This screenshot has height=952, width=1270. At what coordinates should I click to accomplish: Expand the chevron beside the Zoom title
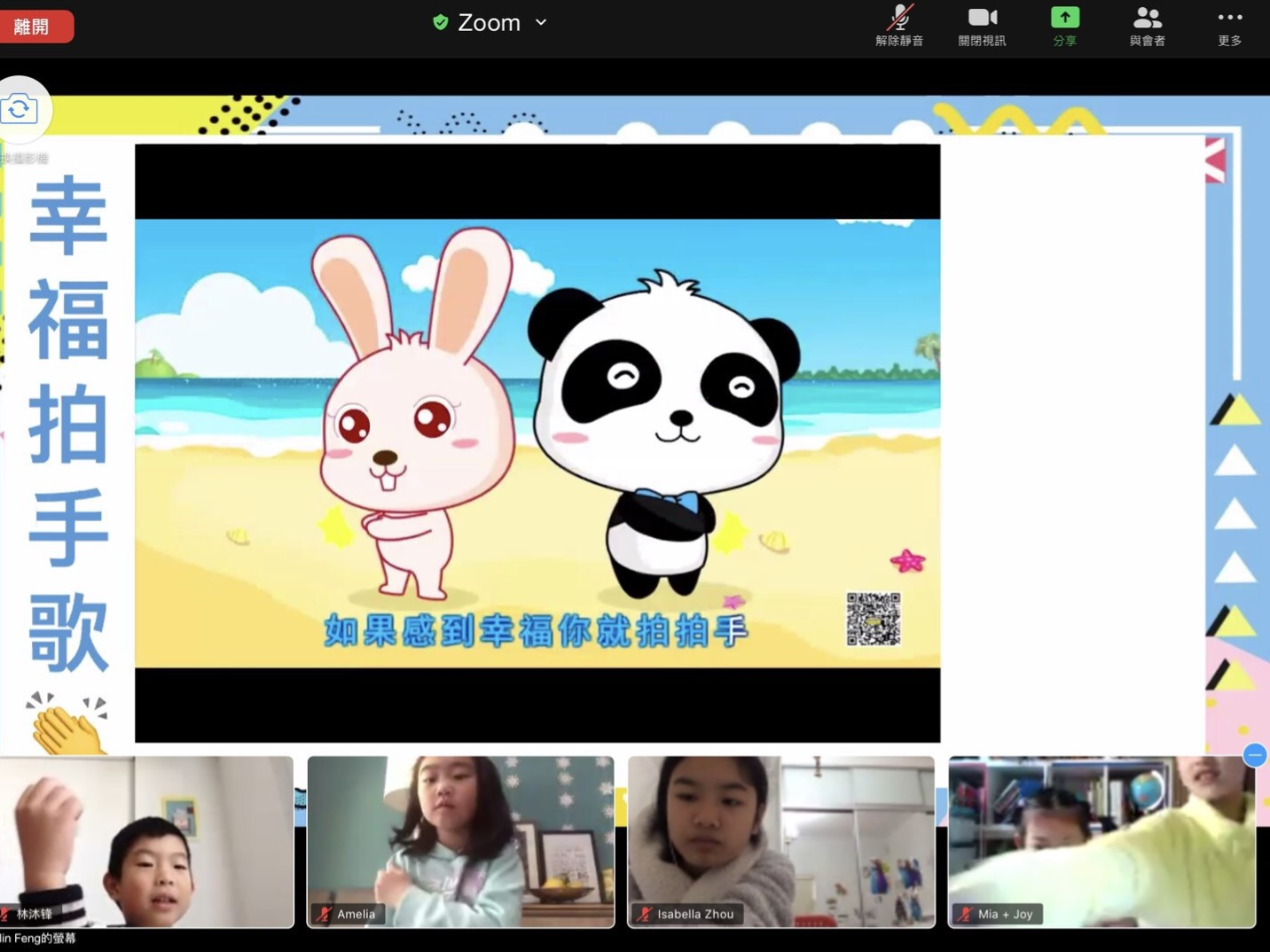(541, 23)
